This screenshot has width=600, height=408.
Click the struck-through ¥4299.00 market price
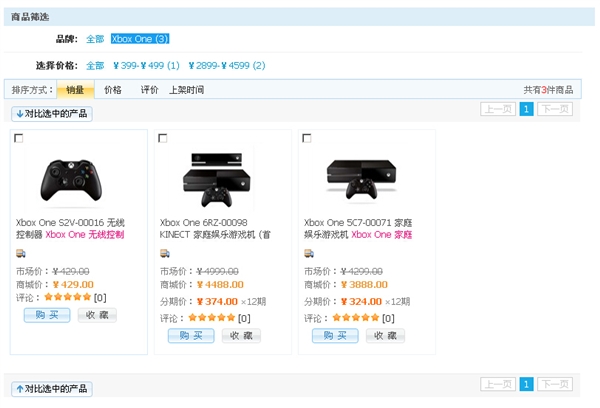tap(362, 271)
